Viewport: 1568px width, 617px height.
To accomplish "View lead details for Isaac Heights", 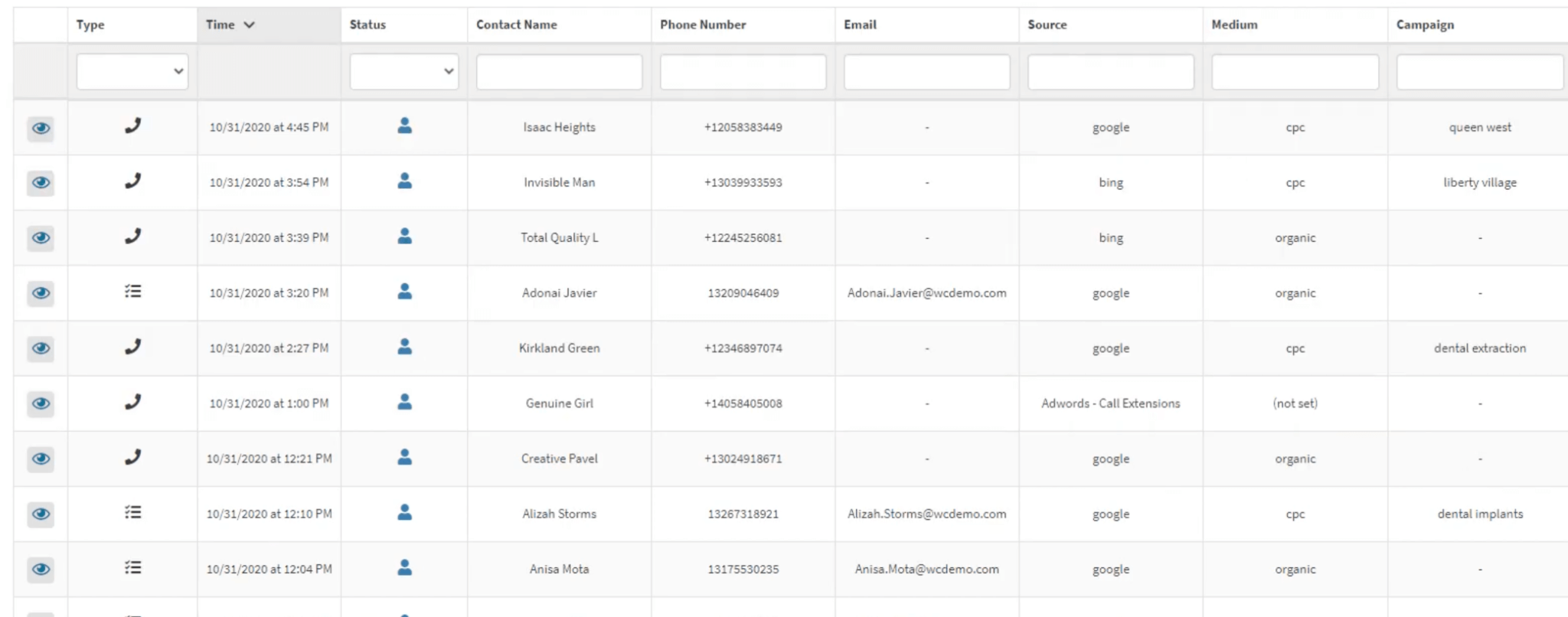I will point(41,128).
